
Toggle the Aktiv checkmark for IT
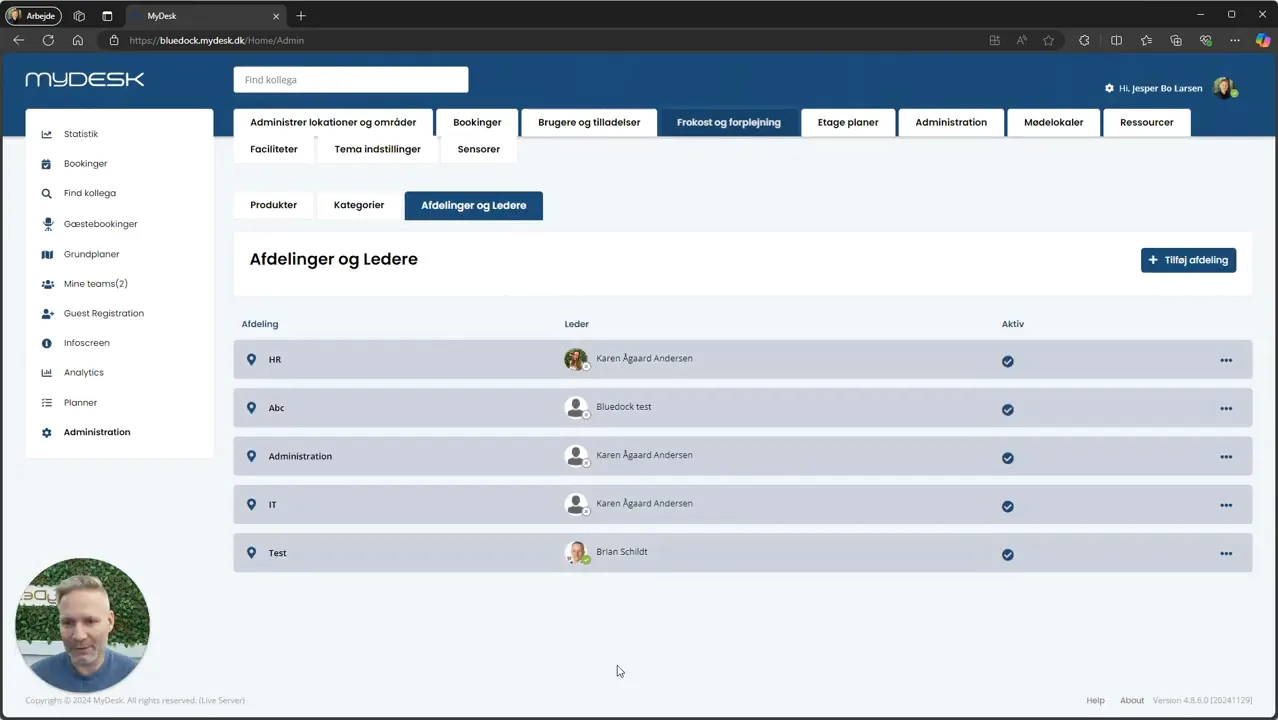tap(1008, 506)
